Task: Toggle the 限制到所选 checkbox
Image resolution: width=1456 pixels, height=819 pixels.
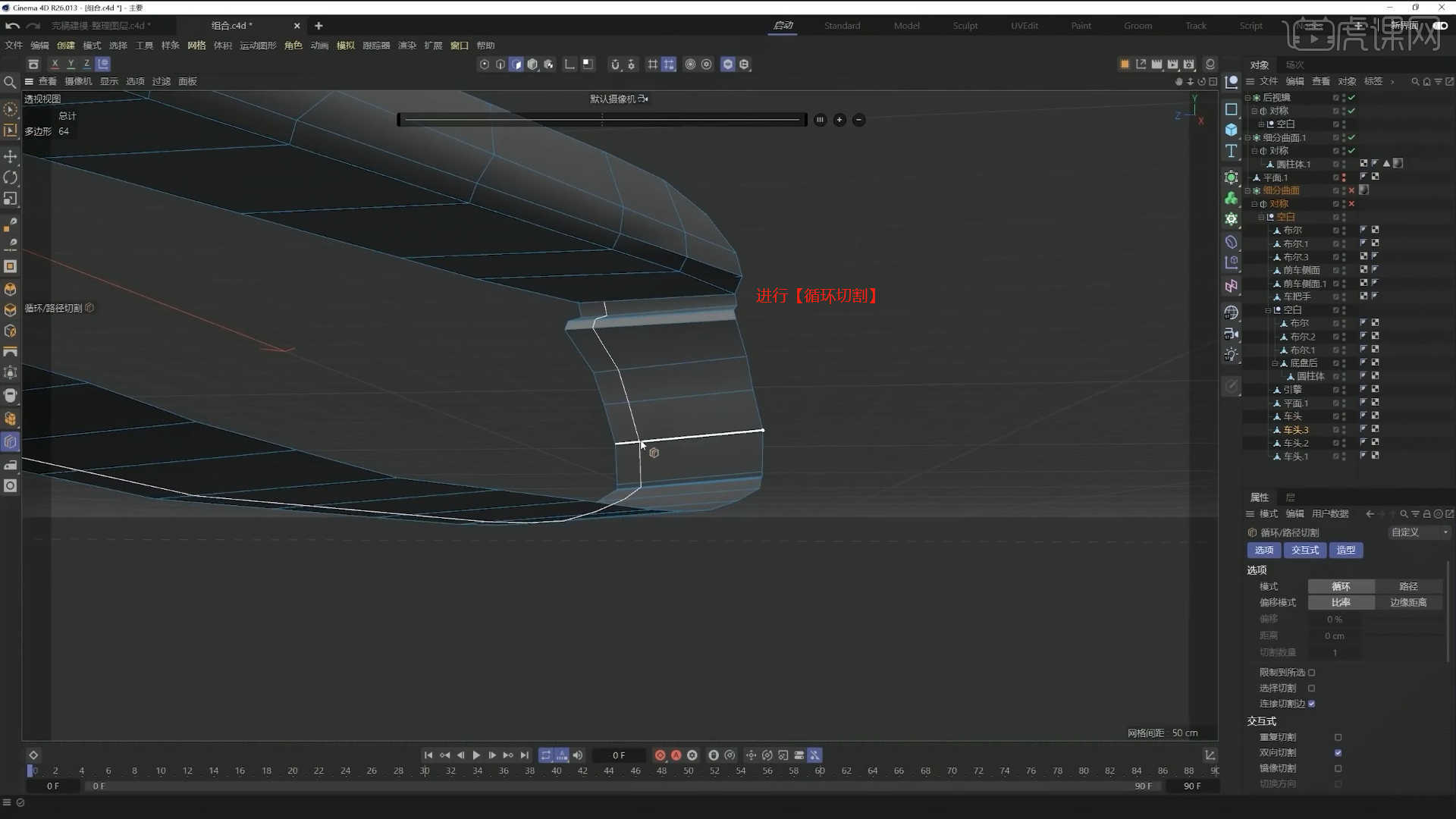Action: tap(1311, 673)
